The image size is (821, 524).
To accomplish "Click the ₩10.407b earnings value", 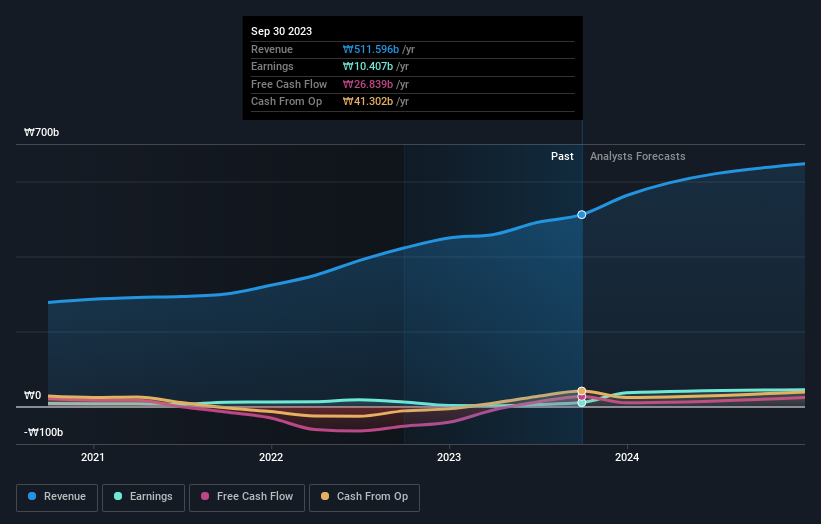I will 368,66.
